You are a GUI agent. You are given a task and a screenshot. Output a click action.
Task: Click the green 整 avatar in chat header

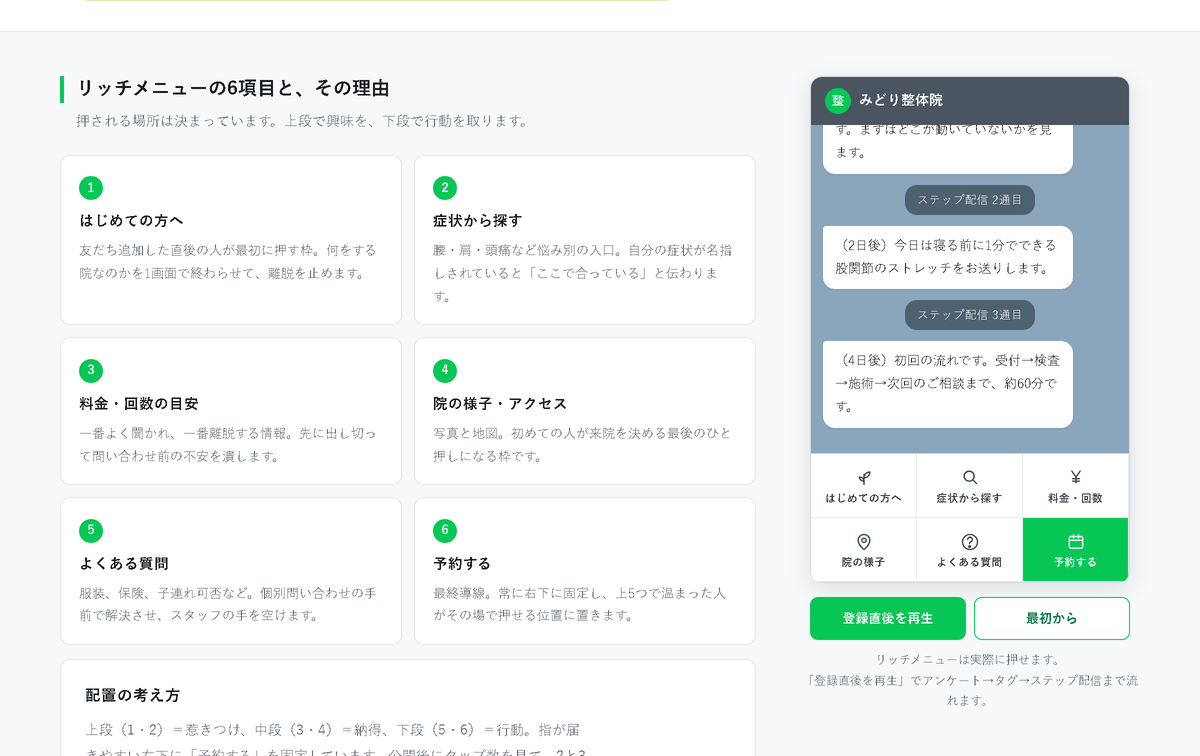click(x=837, y=101)
